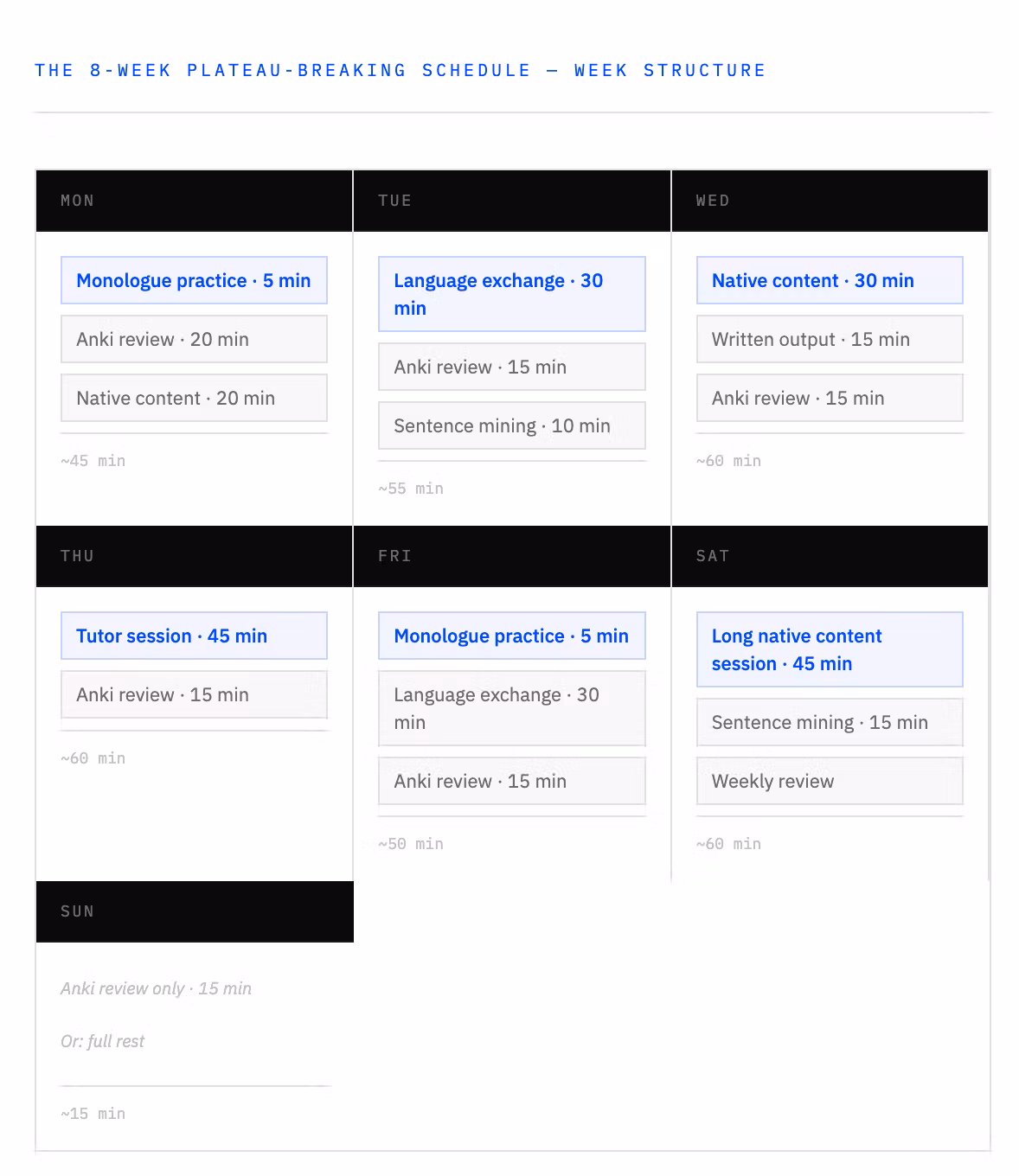Click Friday's Language exchange 30 min card

tap(512, 708)
